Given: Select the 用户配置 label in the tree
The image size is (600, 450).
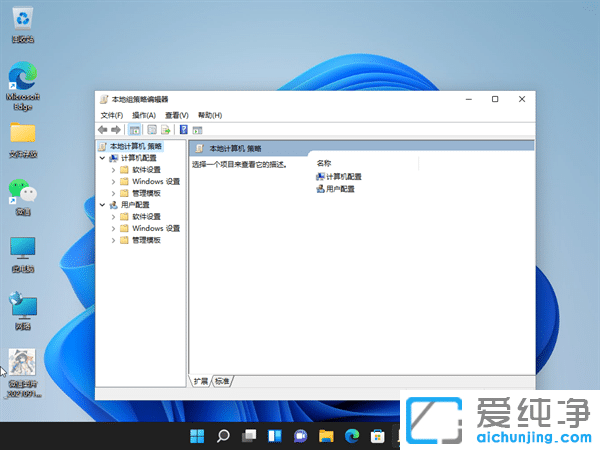Looking at the screenshot, I should (135, 205).
